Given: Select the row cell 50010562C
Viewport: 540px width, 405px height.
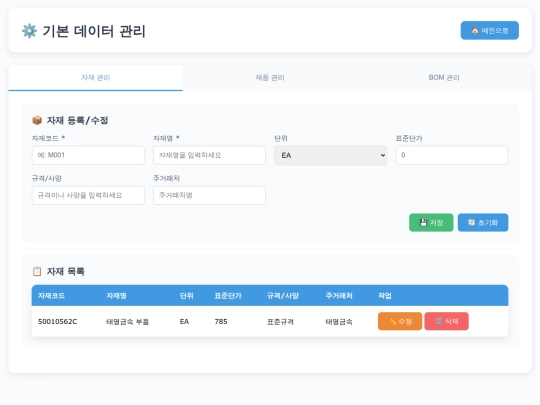Looking at the screenshot, I should 58,322.
